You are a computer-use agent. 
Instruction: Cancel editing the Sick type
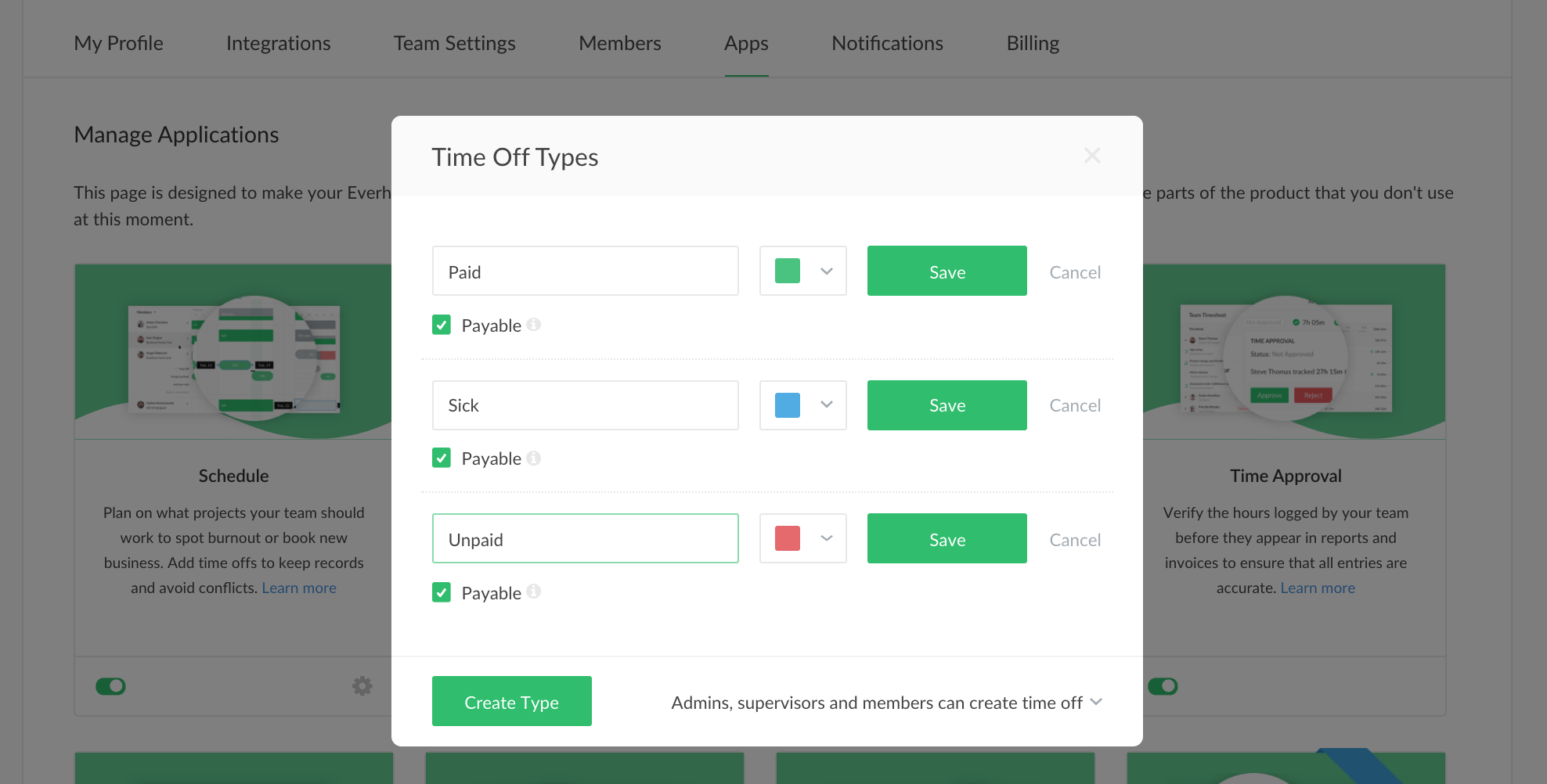click(x=1075, y=405)
